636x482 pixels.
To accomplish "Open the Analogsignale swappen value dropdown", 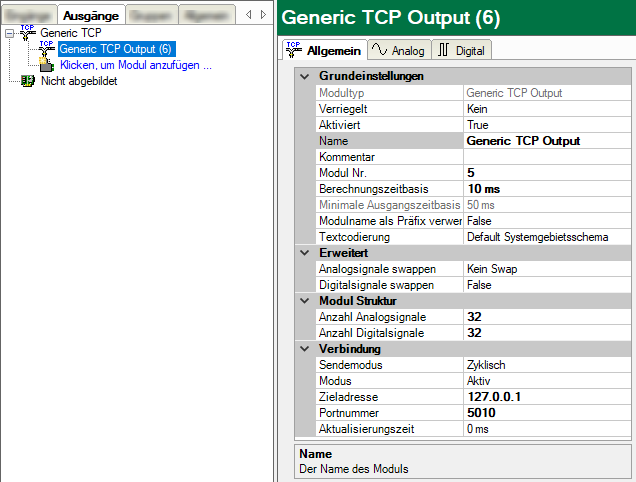I will point(547,269).
